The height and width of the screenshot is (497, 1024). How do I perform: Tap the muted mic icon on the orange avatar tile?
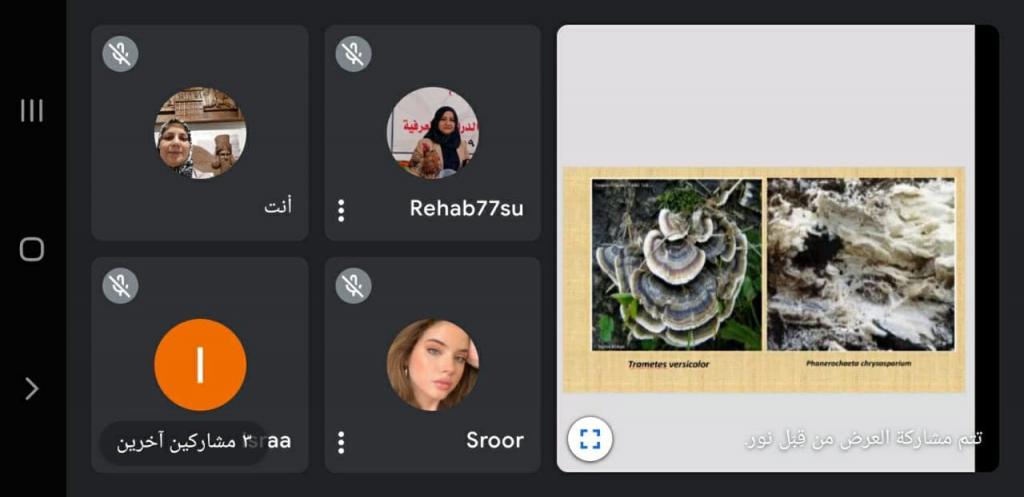[120, 285]
